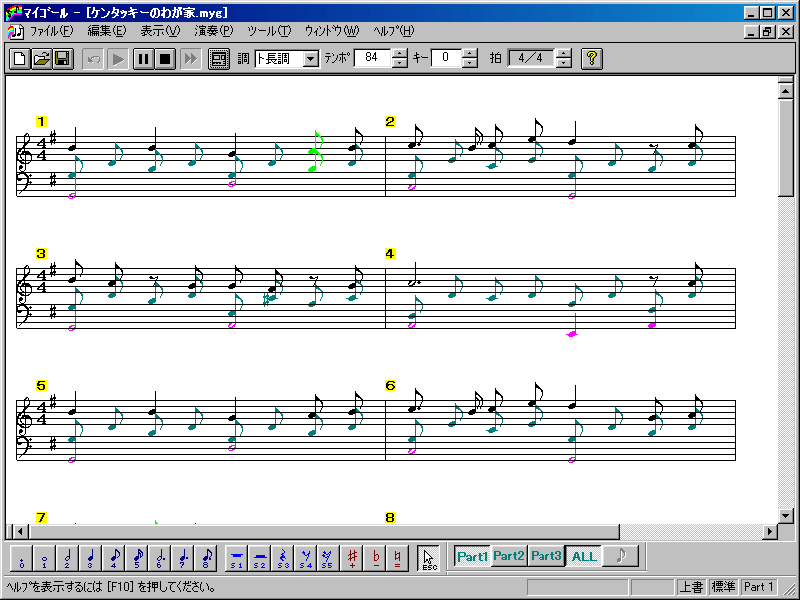Select the rest tool labelled S1
800x600 pixels.
[236, 558]
